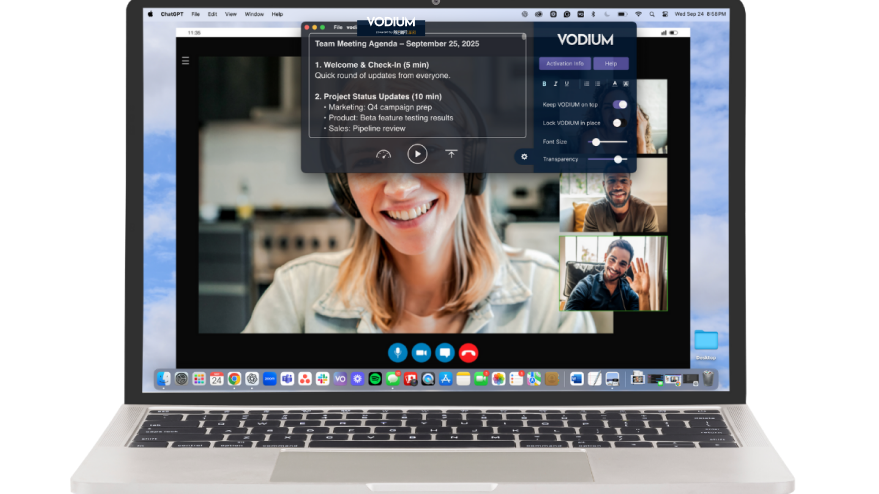Open the scroll speed gauge in VODIUM
Screen dimensions: 879x494
point(383,154)
